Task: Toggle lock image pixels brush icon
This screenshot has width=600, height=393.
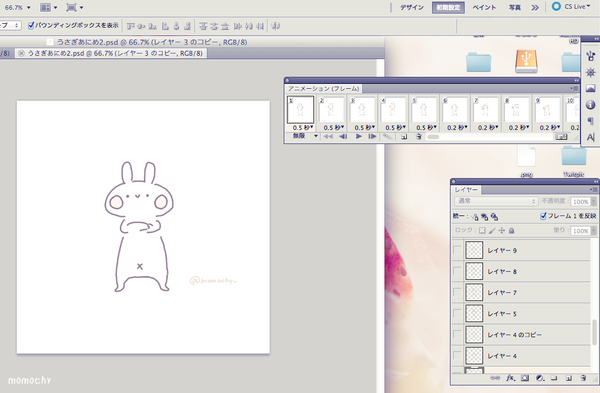Action: tap(492, 230)
